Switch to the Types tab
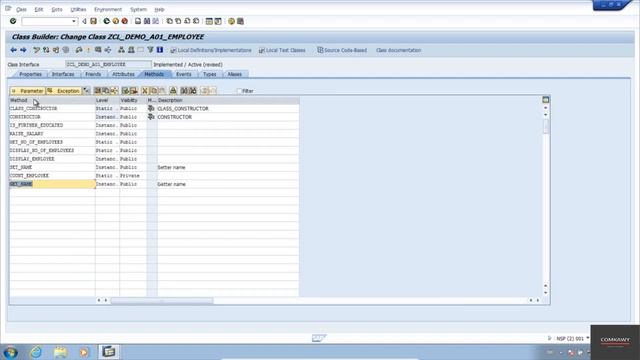Screen dimensions: 640x360 pyautogui.click(x=209, y=74)
